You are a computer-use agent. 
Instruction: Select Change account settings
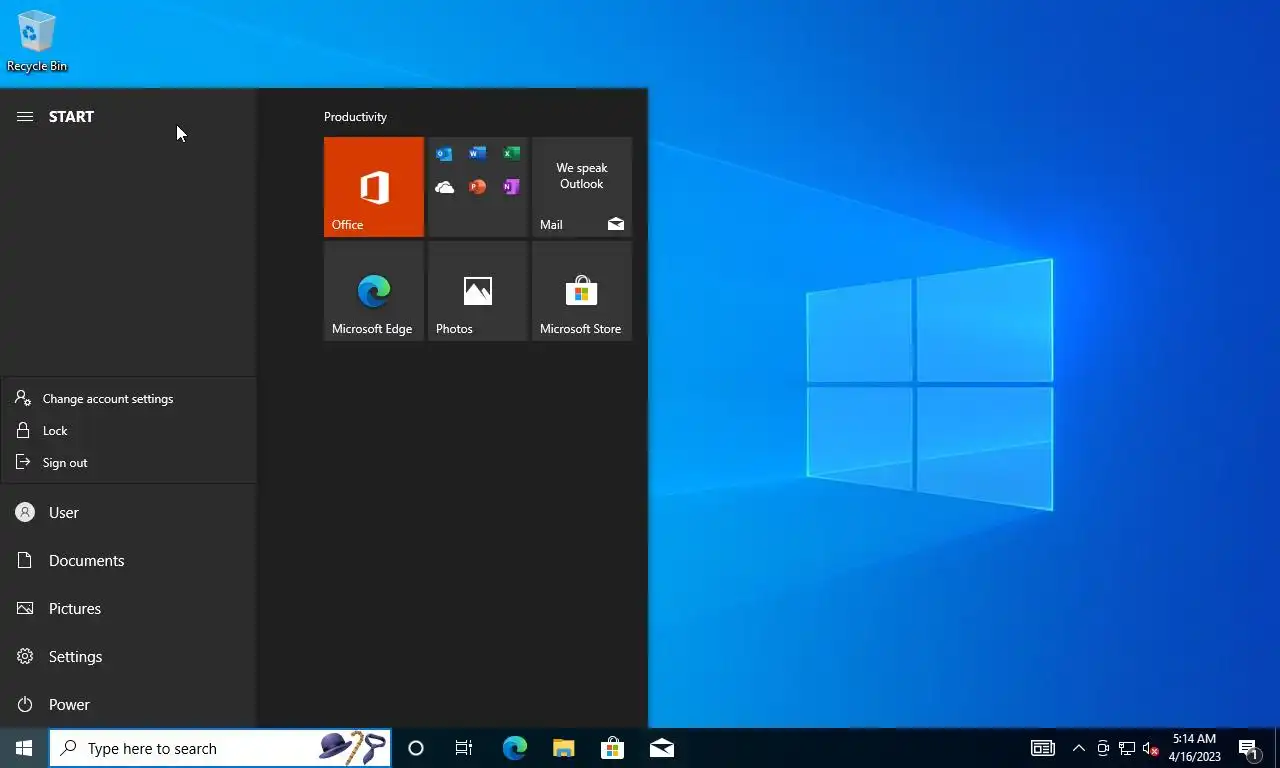pos(128,398)
